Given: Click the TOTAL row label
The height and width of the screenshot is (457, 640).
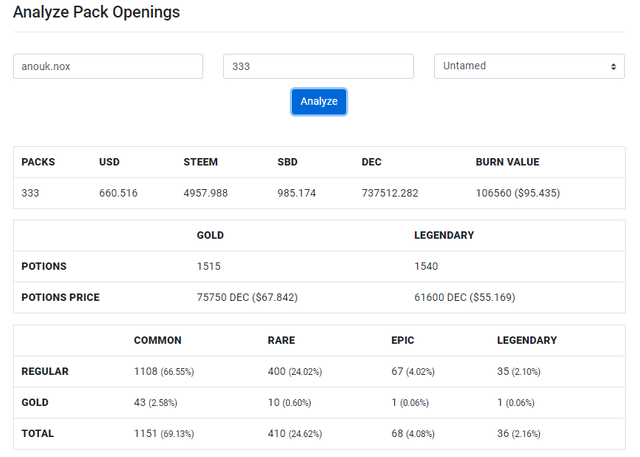Looking at the screenshot, I should click(38, 433).
